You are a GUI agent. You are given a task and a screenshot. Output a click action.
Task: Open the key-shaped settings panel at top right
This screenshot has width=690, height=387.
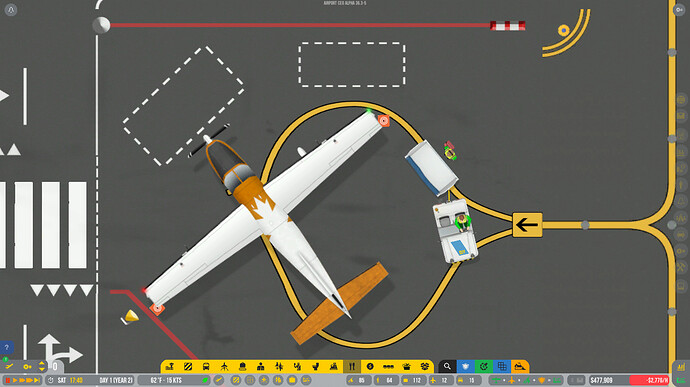679,10
